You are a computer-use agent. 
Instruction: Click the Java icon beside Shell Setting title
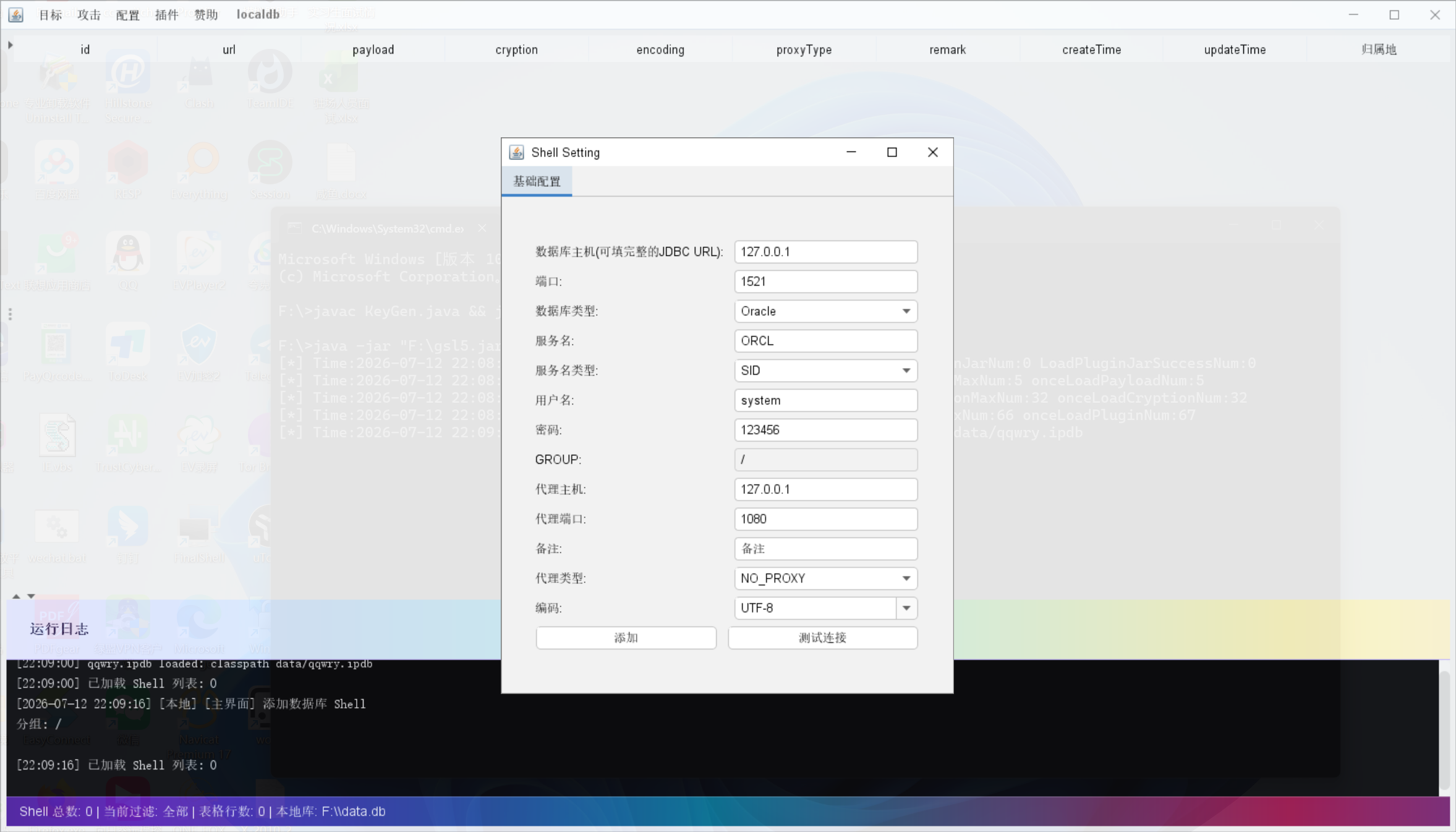[516, 152]
